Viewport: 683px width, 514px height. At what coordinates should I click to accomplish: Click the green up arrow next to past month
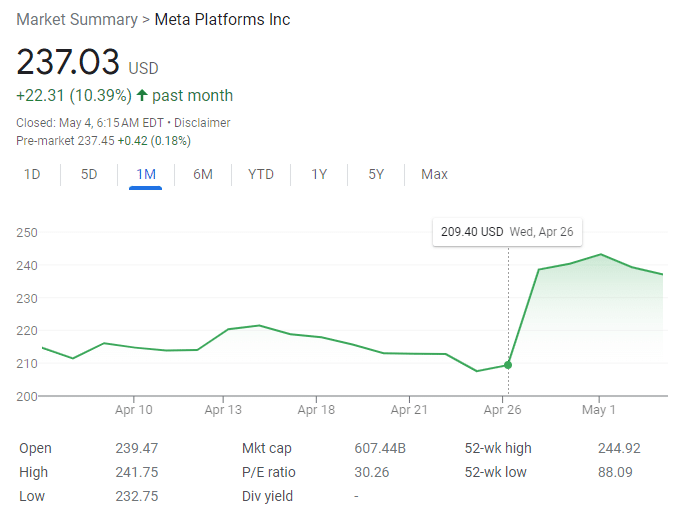142,95
